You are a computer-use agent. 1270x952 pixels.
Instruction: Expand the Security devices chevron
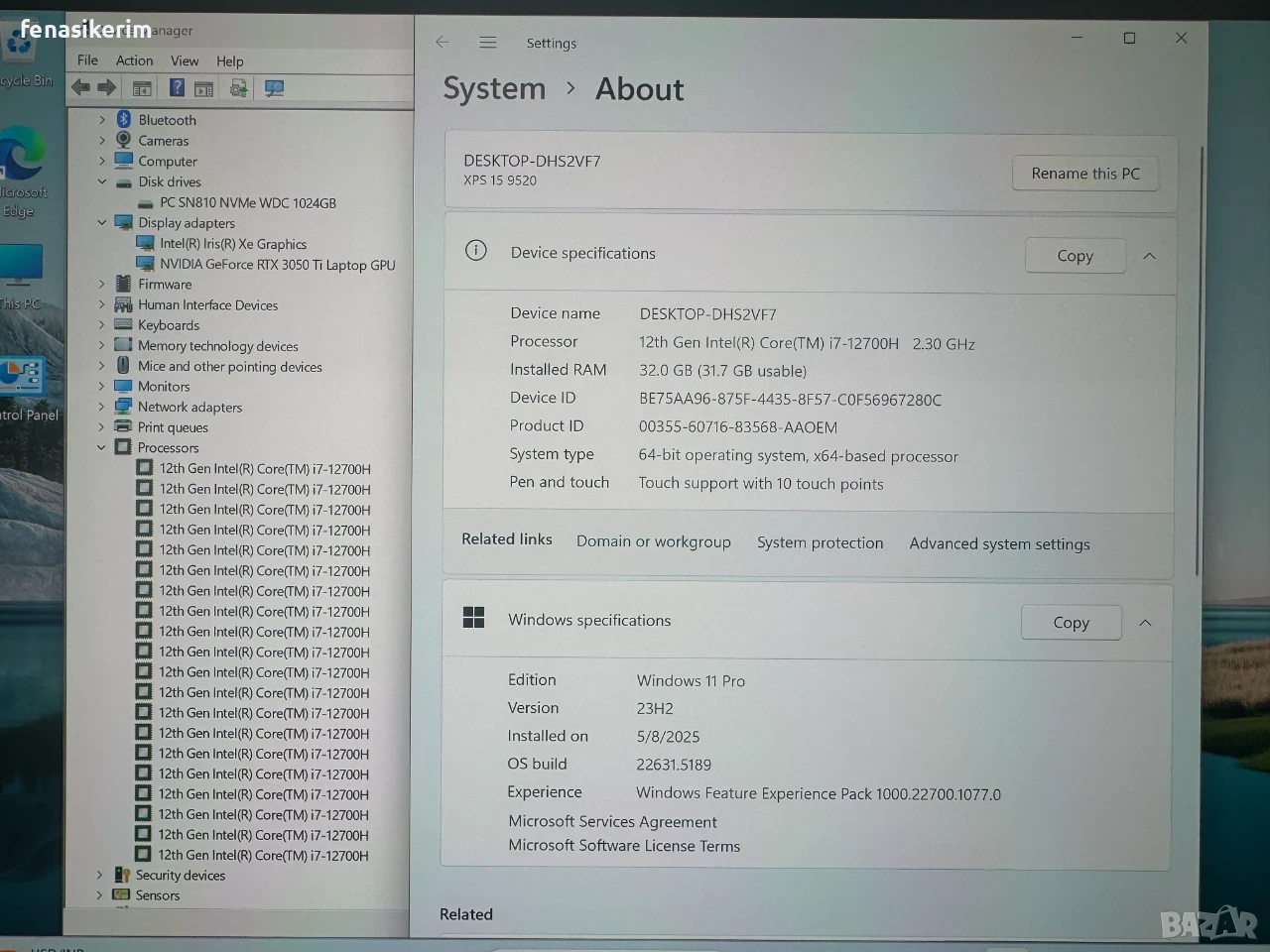99,875
